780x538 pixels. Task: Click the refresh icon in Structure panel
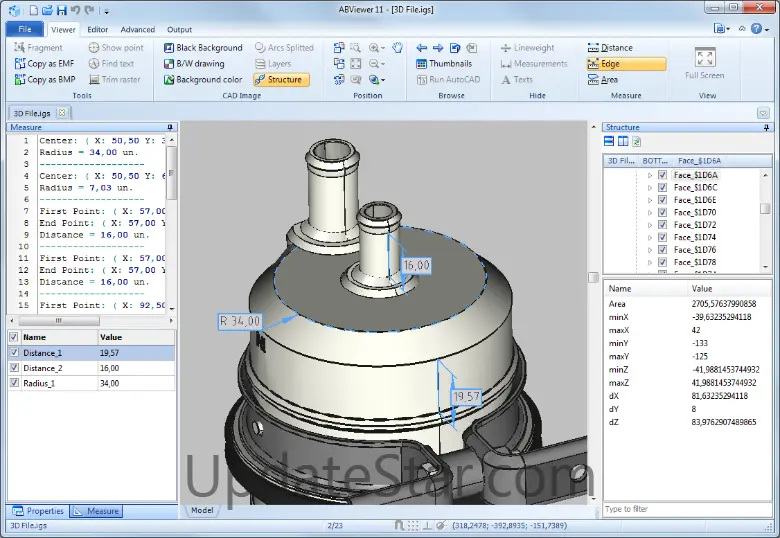636,142
